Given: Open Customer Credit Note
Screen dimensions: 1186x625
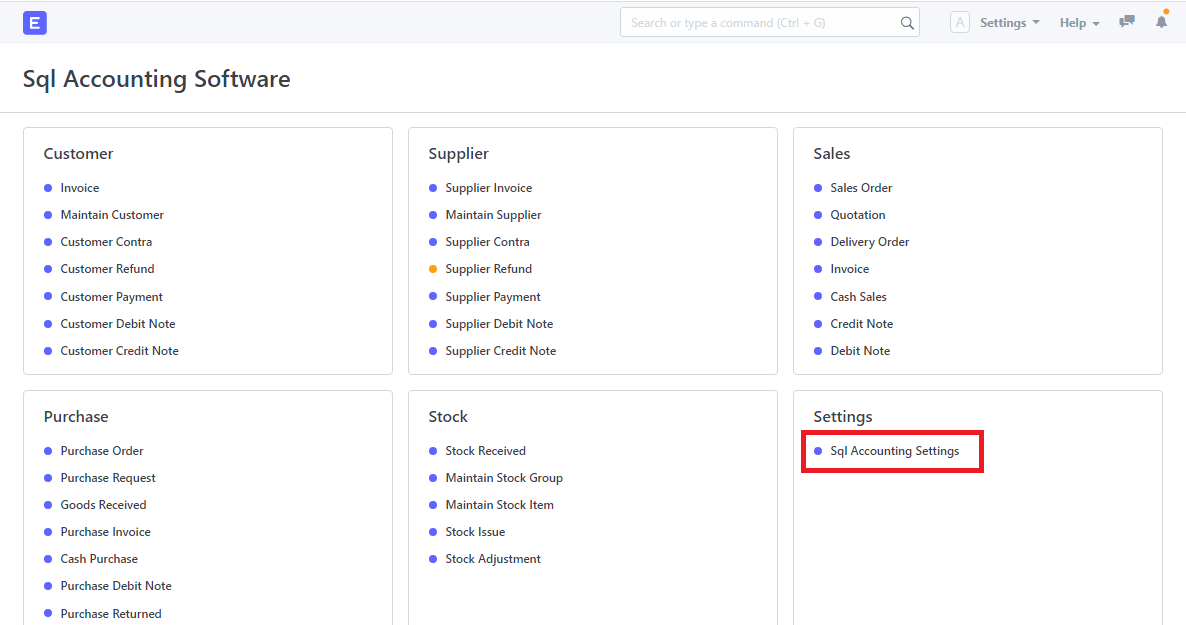Looking at the screenshot, I should click(x=120, y=351).
